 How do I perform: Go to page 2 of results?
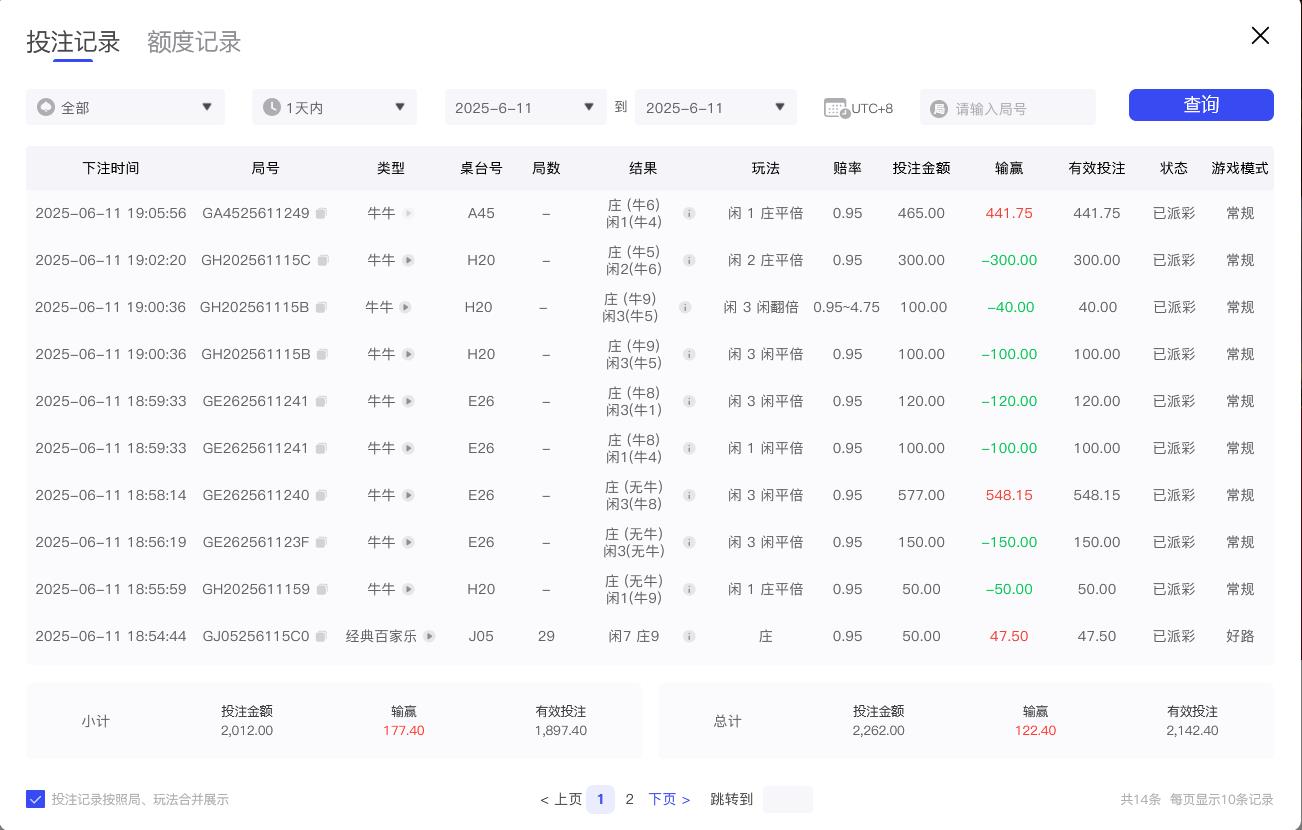tap(630, 799)
